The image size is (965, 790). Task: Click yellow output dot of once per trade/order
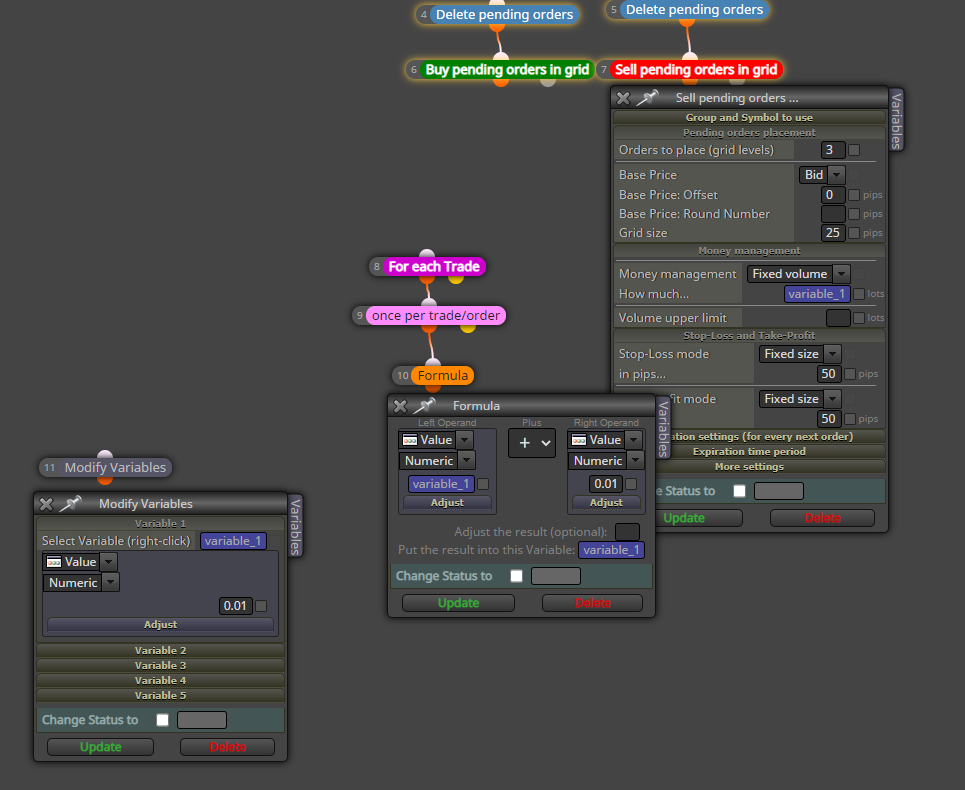tap(468, 327)
